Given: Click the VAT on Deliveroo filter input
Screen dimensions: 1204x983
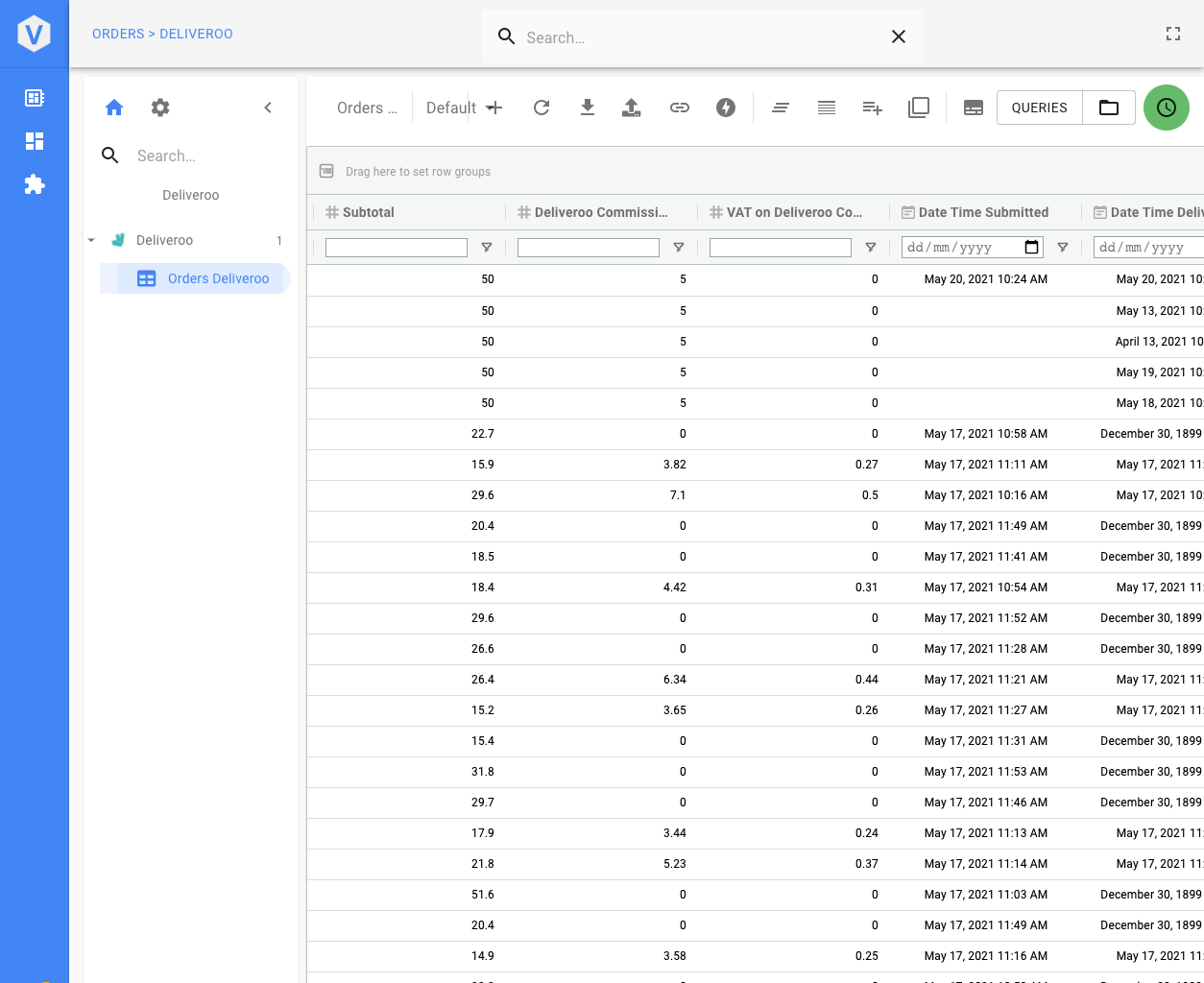Looking at the screenshot, I should pos(780,248).
